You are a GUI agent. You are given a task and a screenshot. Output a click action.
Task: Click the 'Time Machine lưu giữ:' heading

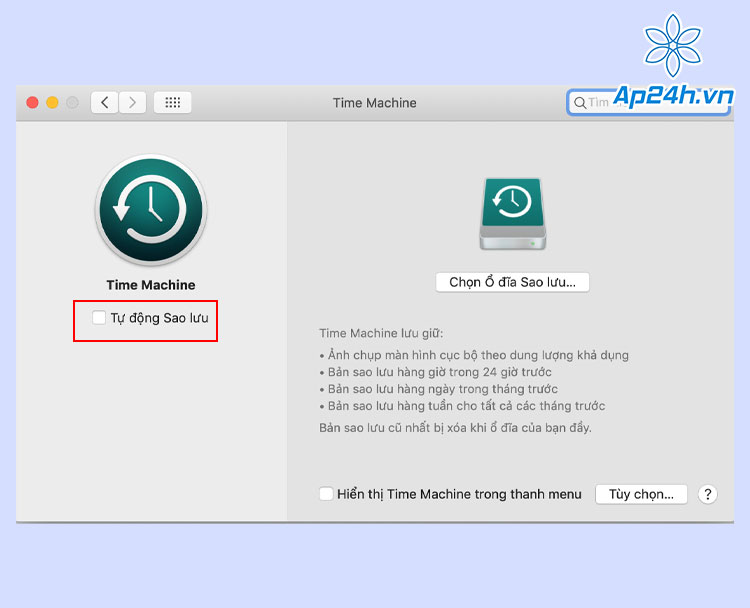(x=381, y=333)
